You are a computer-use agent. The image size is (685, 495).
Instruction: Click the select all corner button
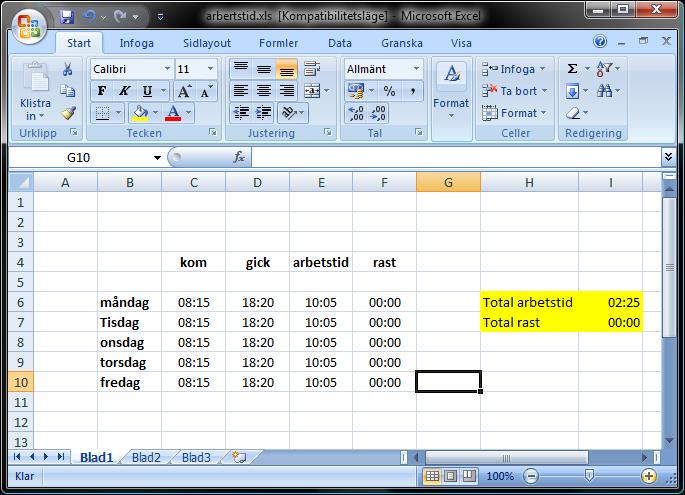pos(21,183)
